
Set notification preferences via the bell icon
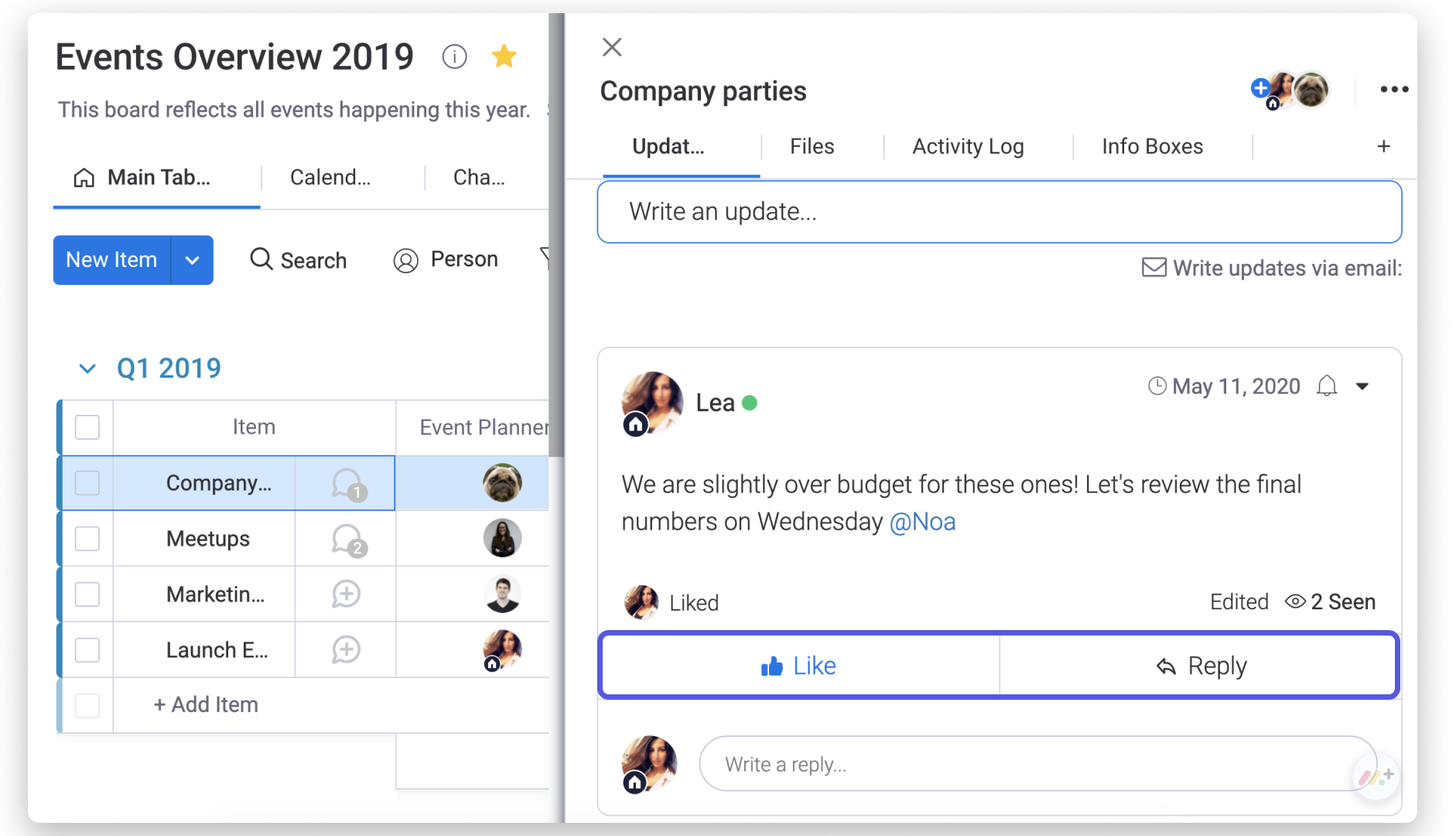tap(1328, 385)
